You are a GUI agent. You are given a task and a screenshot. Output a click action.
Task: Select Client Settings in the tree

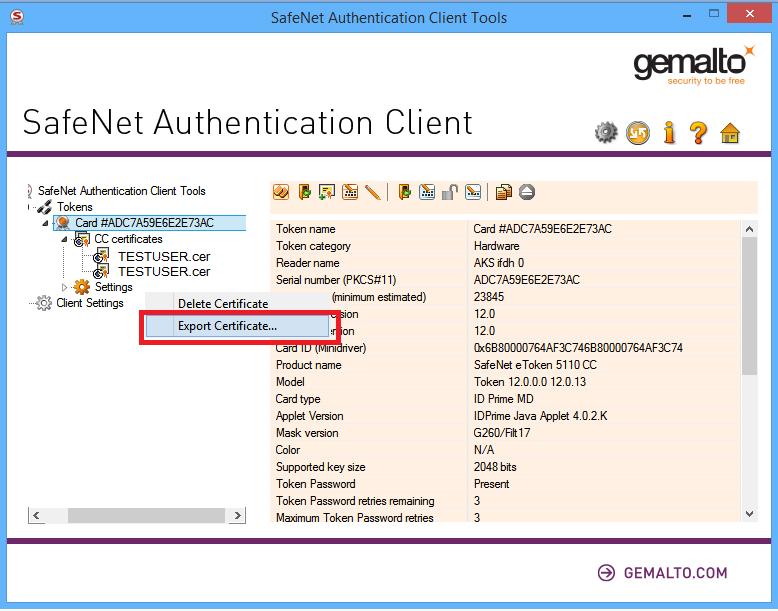point(90,303)
